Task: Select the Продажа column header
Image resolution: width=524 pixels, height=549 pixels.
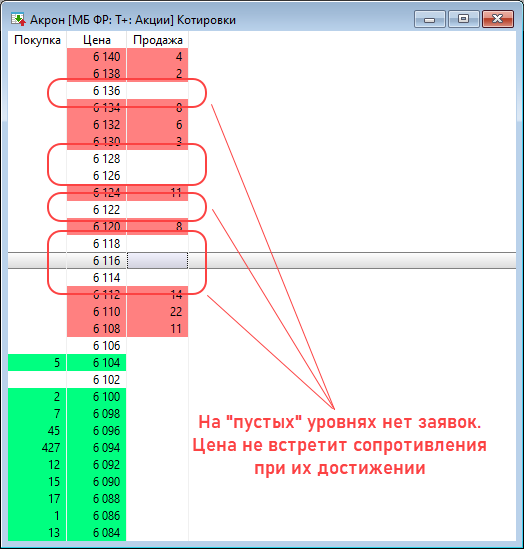Action: point(158,40)
